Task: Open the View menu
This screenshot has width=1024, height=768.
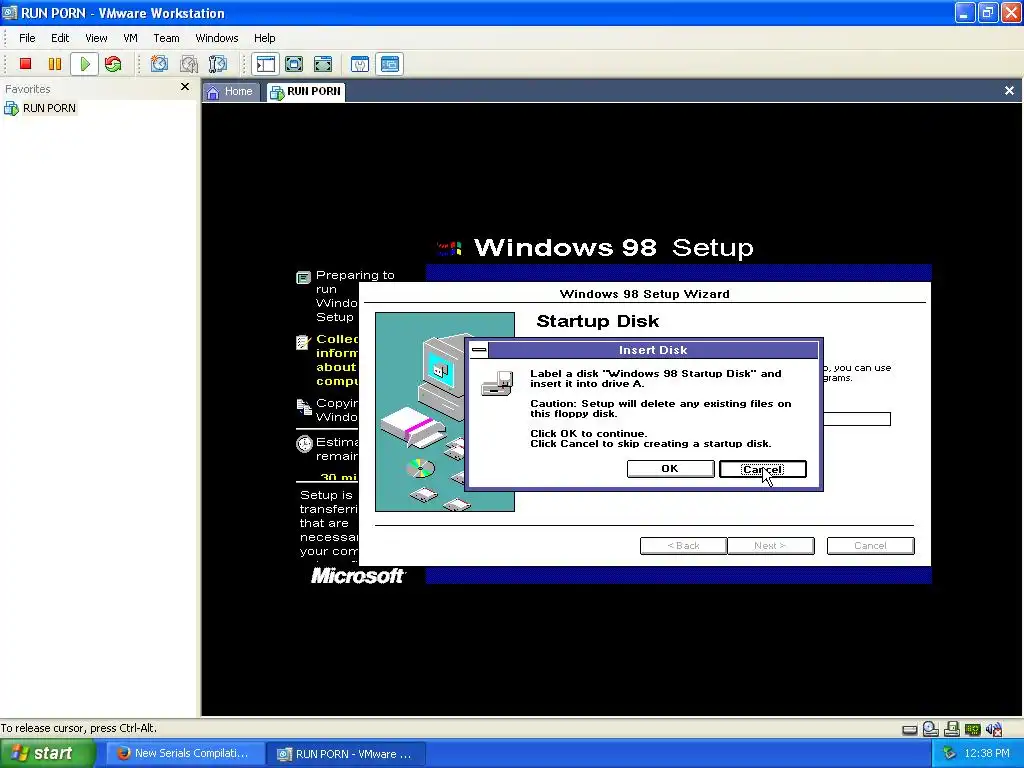Action: 96,38
